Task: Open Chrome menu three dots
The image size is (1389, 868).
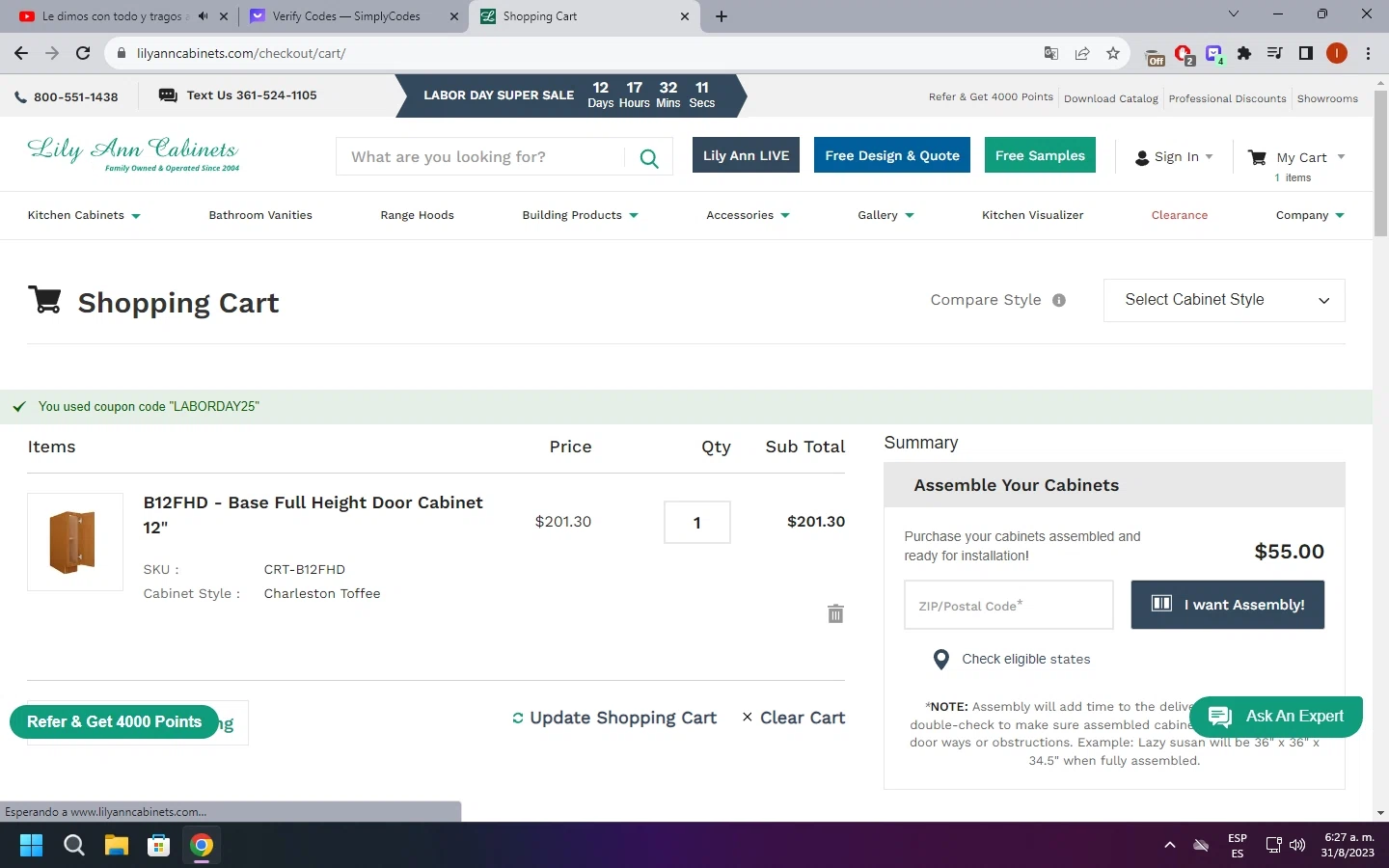Action: 1368,53
